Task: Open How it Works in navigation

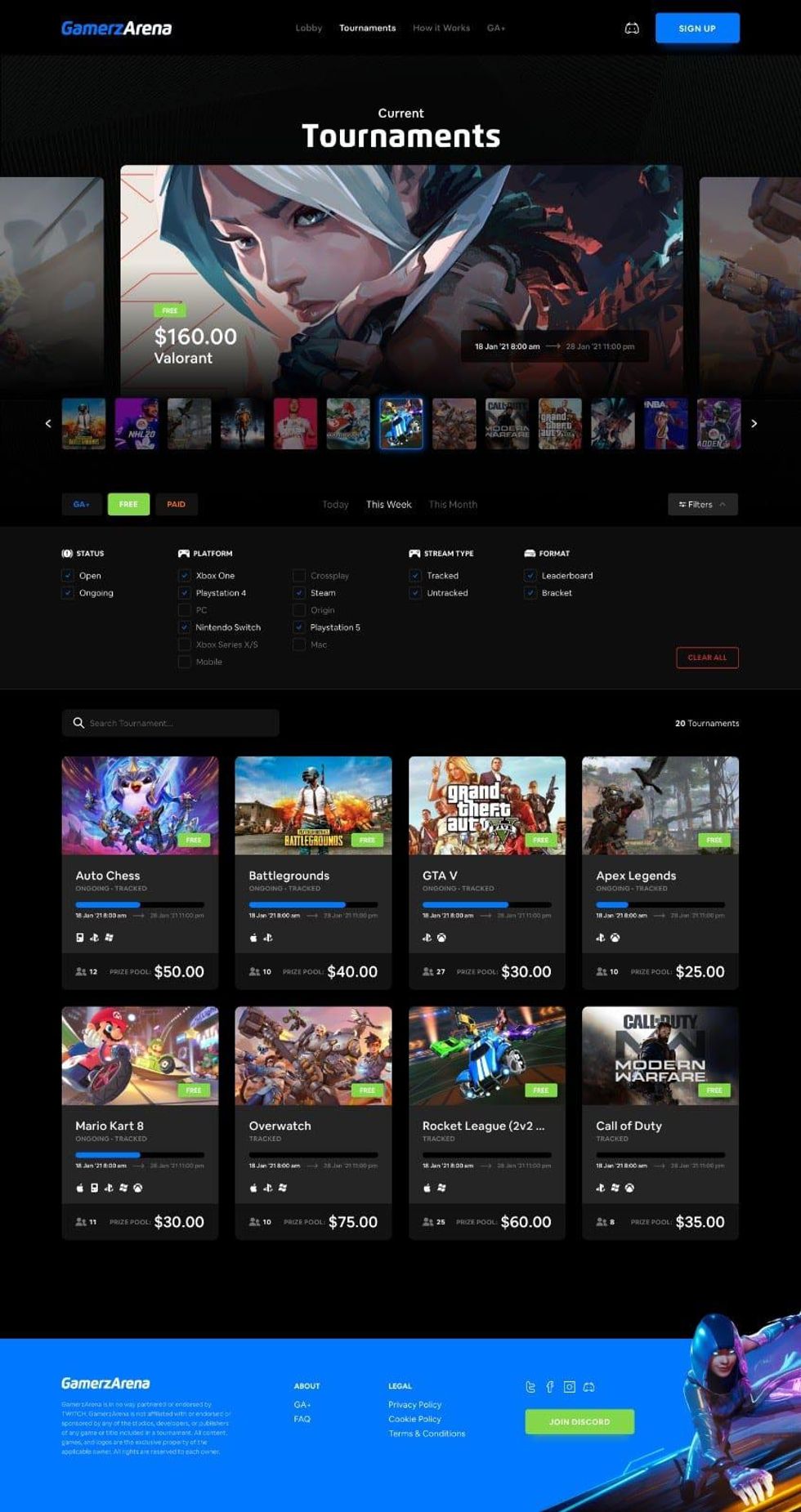Action: (x=441, y=29)
